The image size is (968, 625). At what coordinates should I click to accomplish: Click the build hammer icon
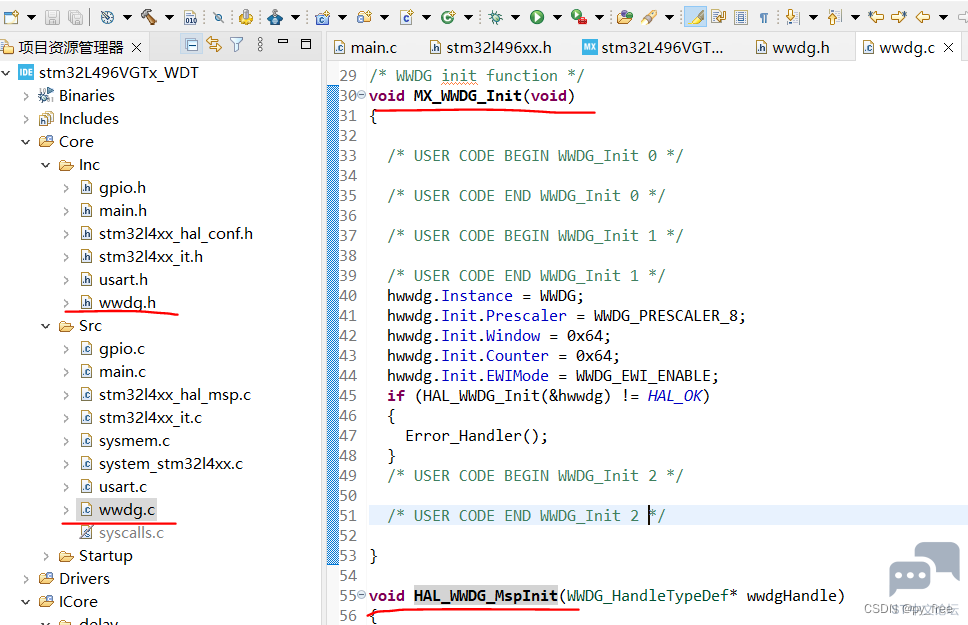coord(149,17)
